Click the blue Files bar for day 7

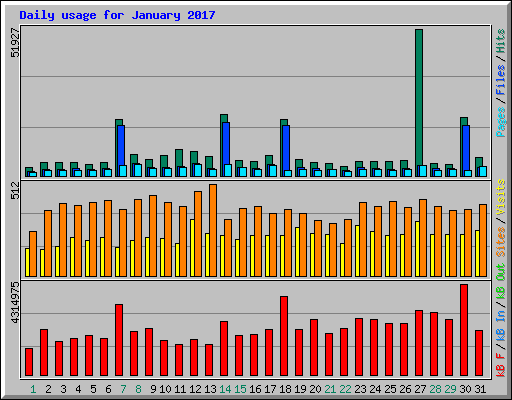pyautogui.click(x=121, y=145)
